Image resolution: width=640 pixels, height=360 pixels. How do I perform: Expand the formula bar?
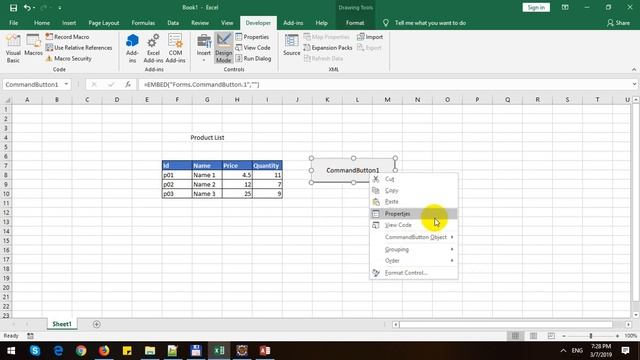pos(634,84)
